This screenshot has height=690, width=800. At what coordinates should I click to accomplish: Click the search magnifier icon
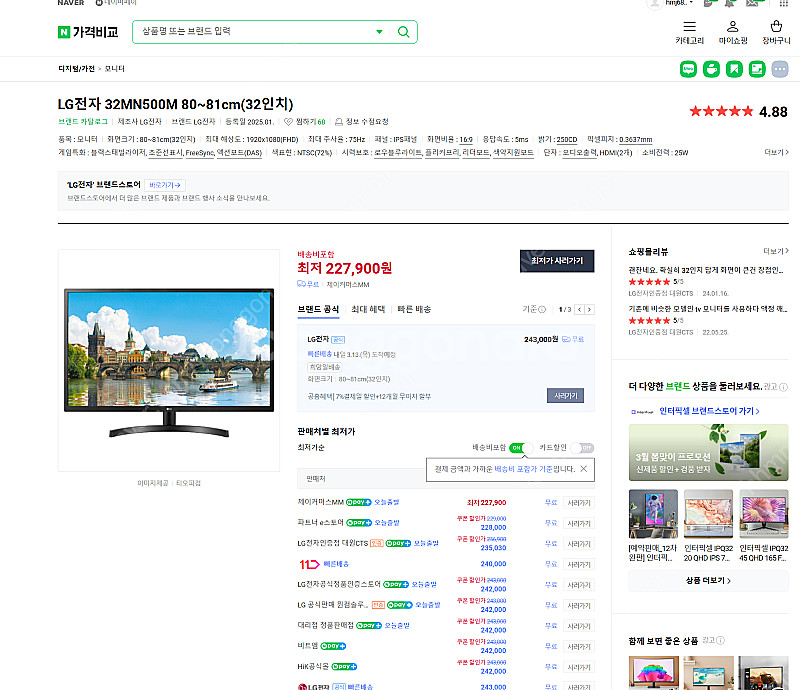coord(403,32)
